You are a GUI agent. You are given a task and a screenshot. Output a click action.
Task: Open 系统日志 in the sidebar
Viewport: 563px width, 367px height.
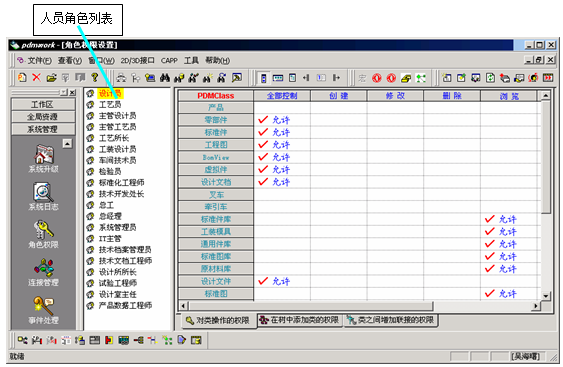click(43, 196)
